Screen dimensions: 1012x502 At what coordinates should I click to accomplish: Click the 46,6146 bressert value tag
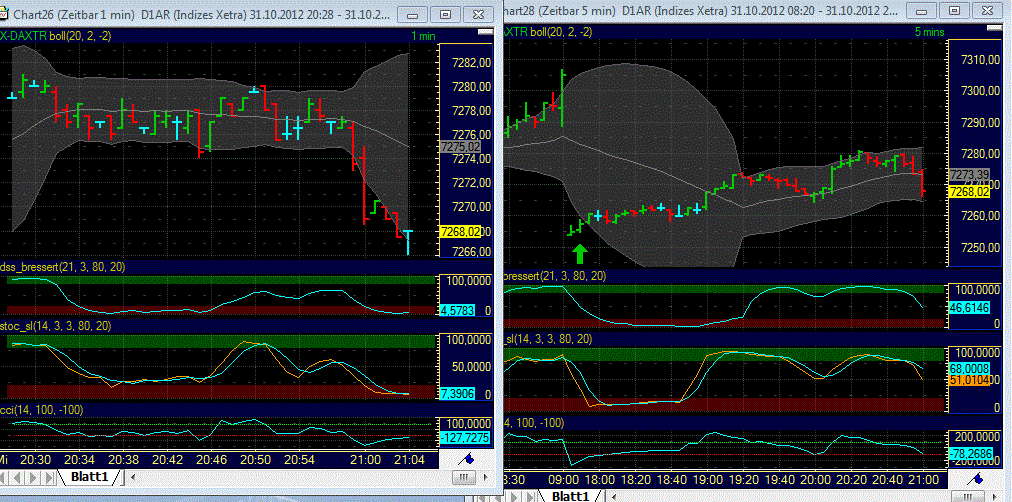(969, 308)
